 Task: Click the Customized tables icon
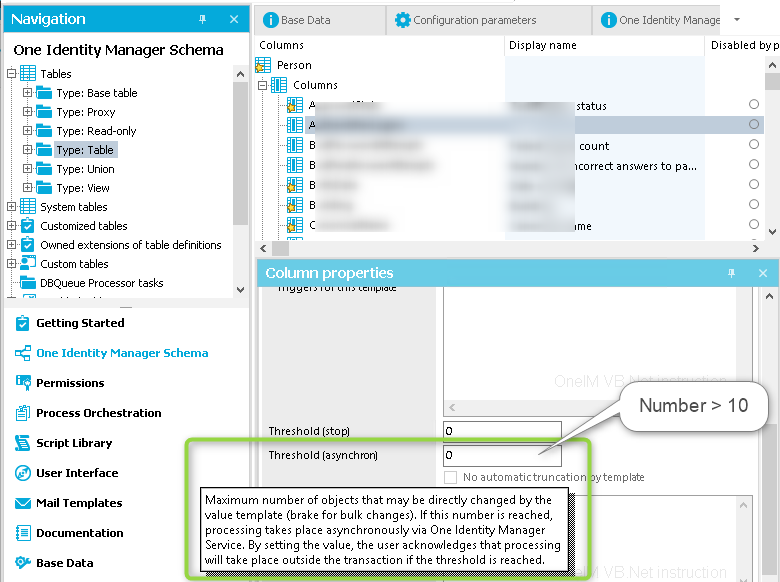point(28,226)
